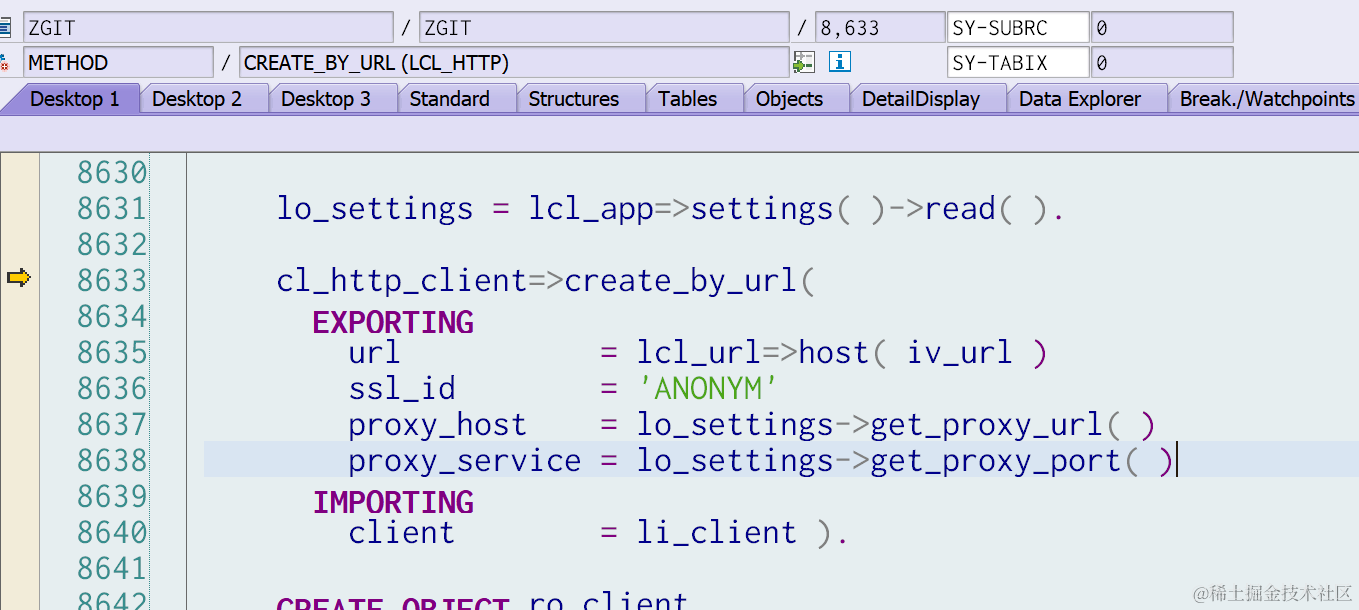This screenshot has height=610, width=1359.
Task: Switch to the Desktop 1 tab
Action: pyautogui.click(x=74, y=99)
